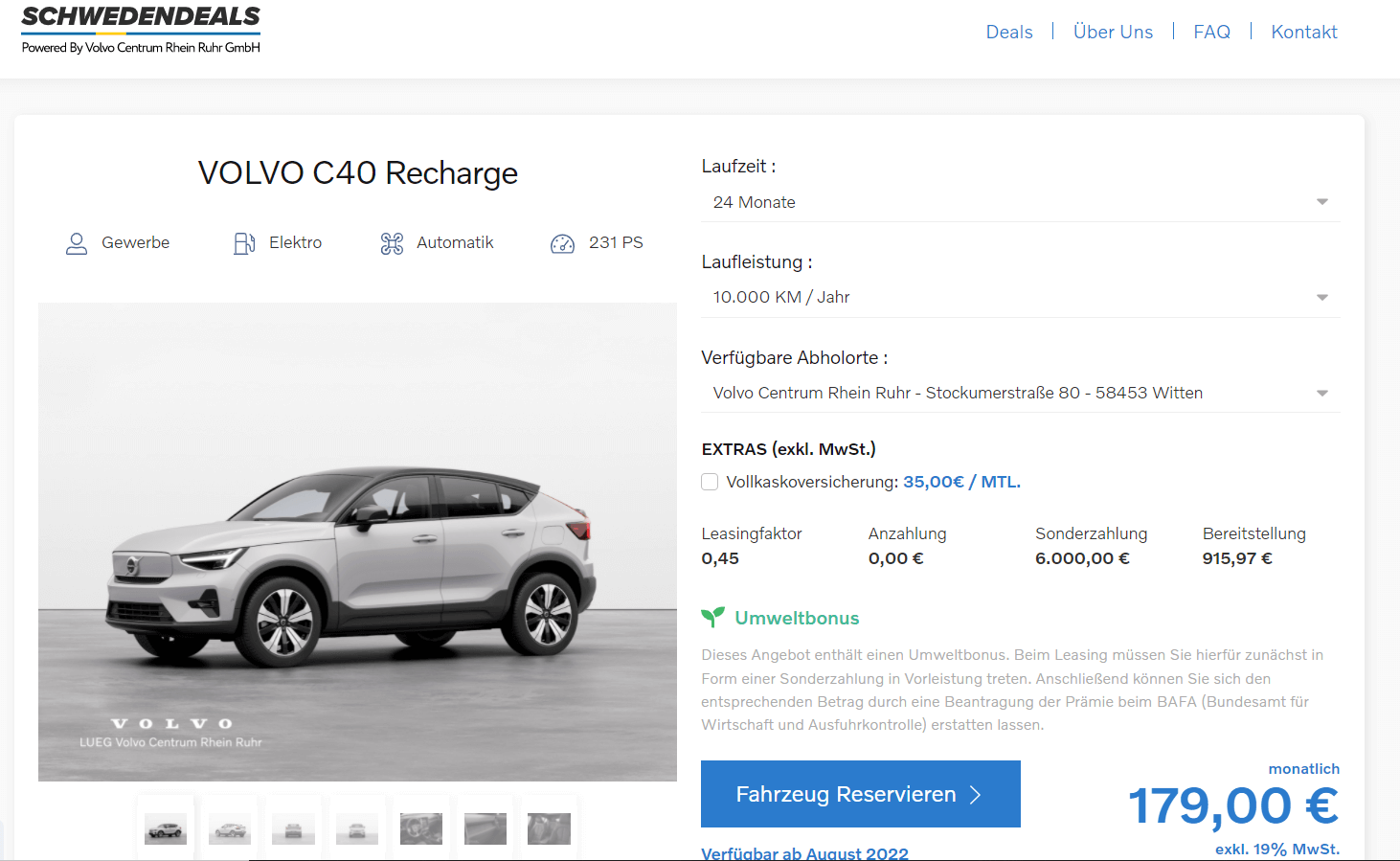Open the Deals menu item

coord(1009,32)
